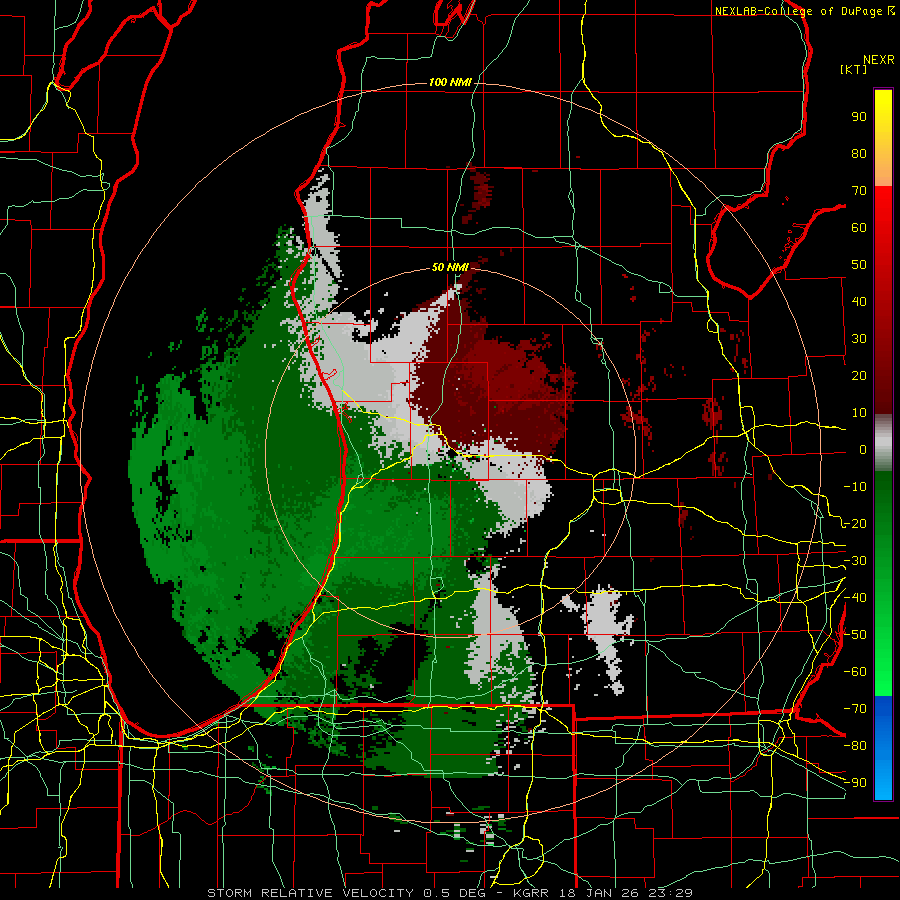
Task: Click the -40 value on the velocity scale
Action: click(x=855, y=598)
